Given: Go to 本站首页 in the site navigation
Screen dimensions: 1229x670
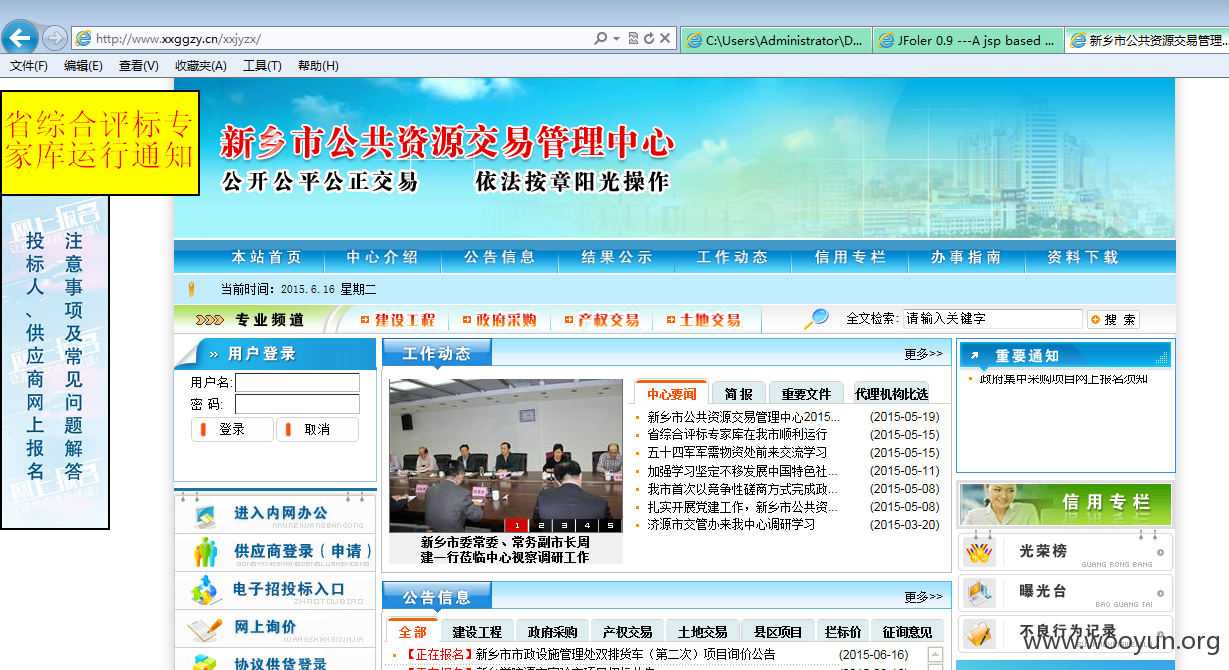Looking at the screenshot, I should click(266, 257).
